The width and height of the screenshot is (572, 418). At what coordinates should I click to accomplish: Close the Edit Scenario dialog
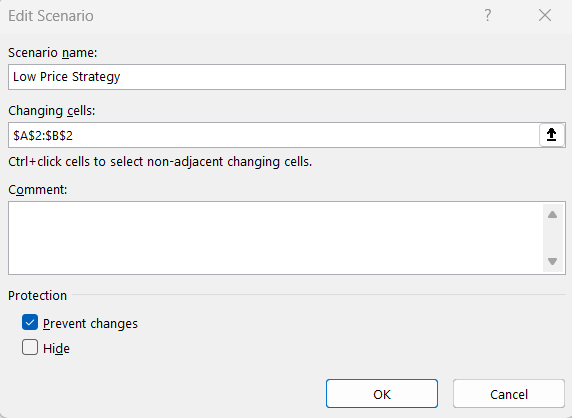(545, 15)
